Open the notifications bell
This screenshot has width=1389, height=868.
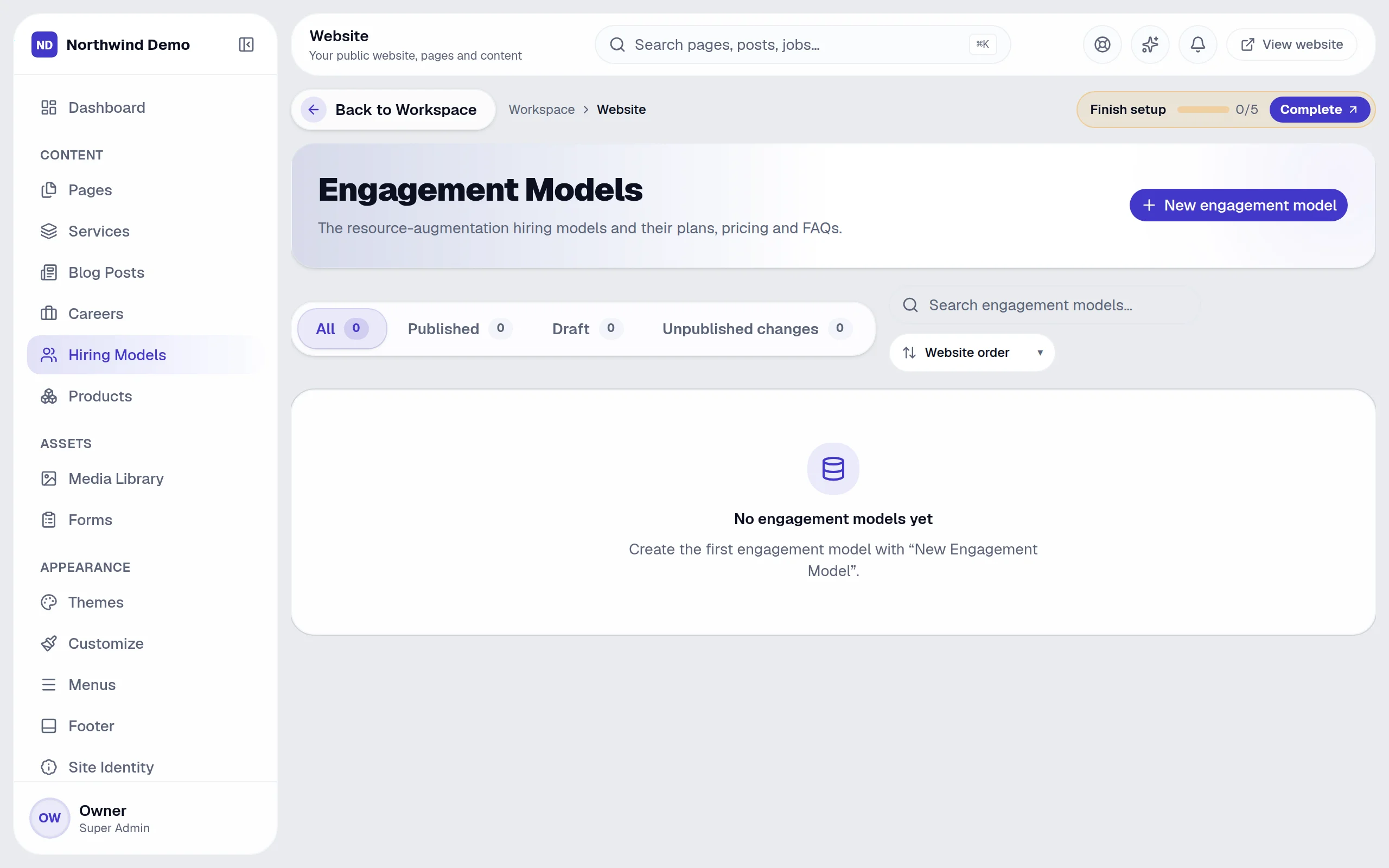tap(1197, 45)
